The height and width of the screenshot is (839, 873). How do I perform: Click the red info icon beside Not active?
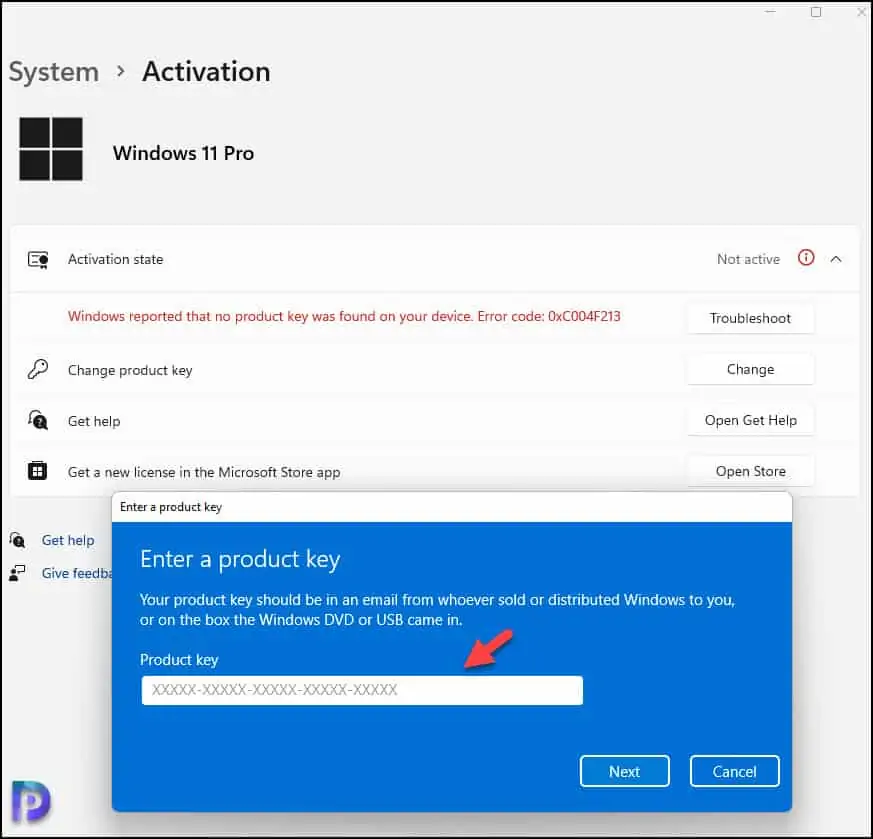(806, 258)
